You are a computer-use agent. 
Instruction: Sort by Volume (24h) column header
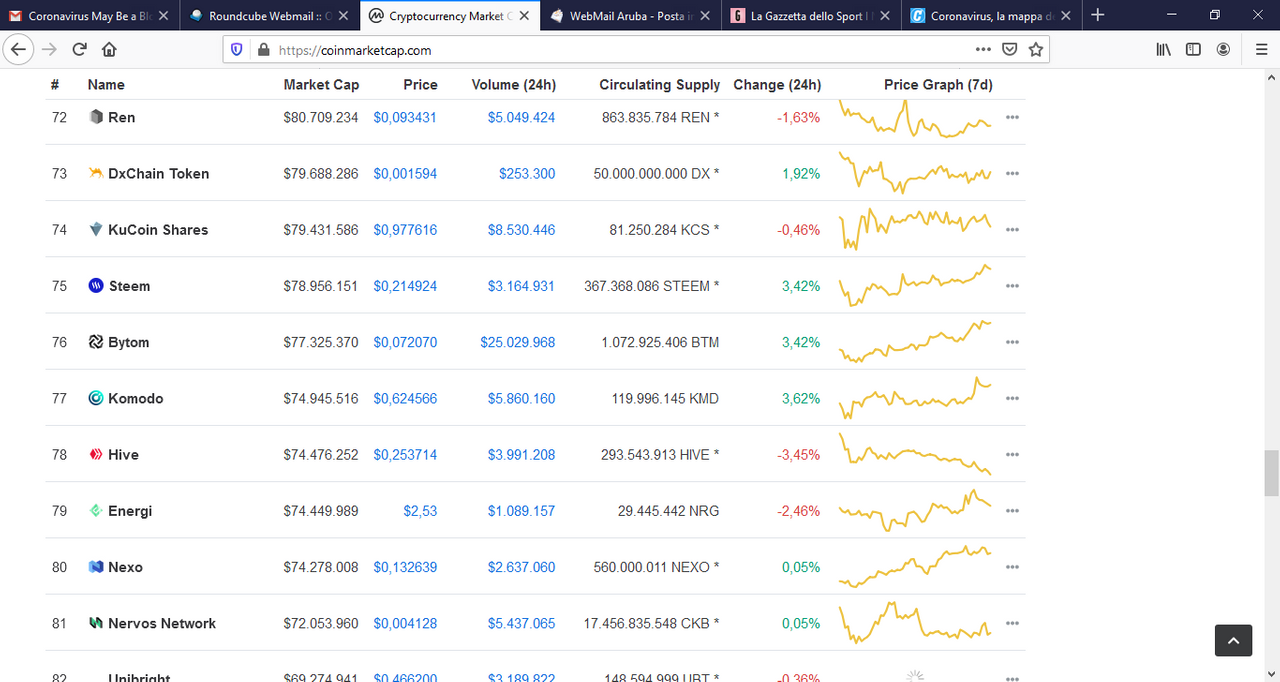click(x=513, y=85)
